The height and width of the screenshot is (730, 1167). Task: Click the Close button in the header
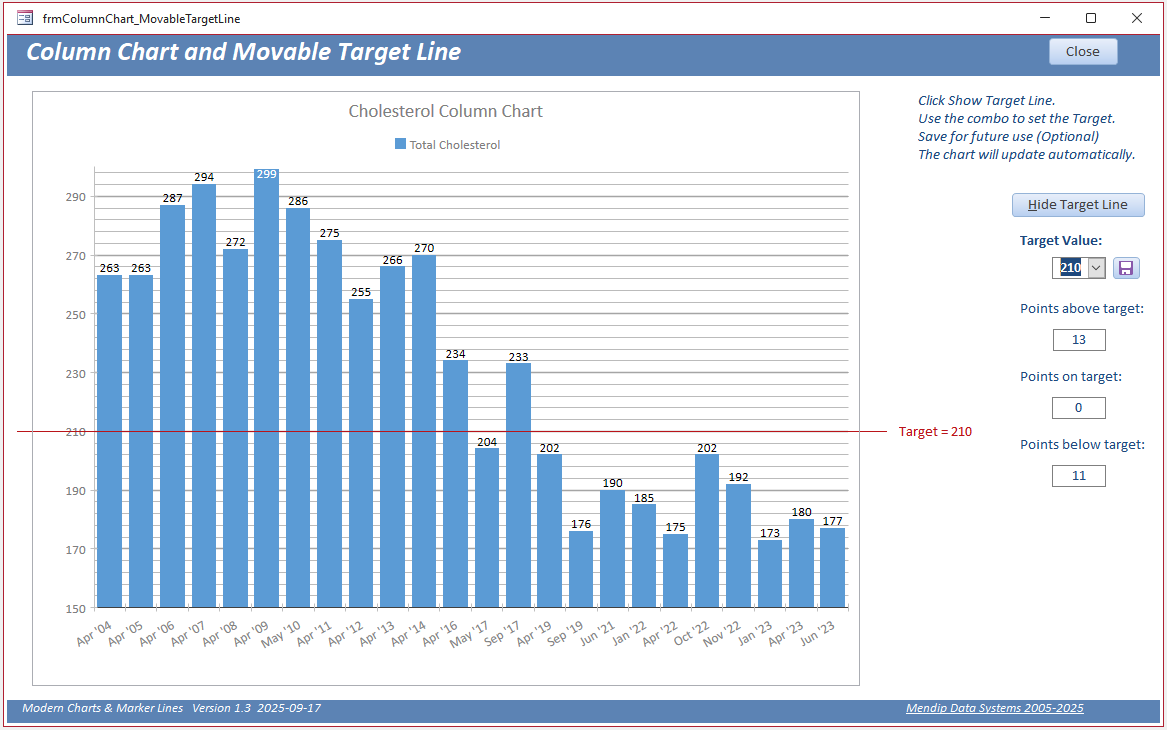pos(1083,51)
